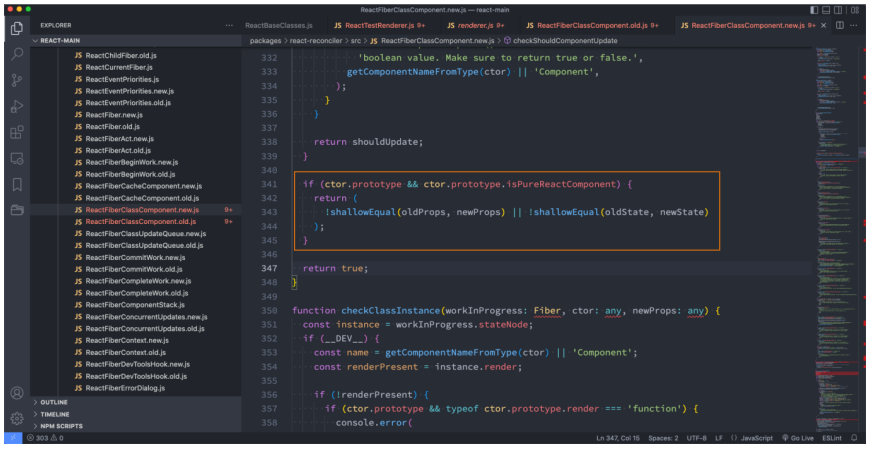The image size is (872, 449).
Task: Open the Run and Debug view
Action: pyautogui.click(x=16, y=106)
